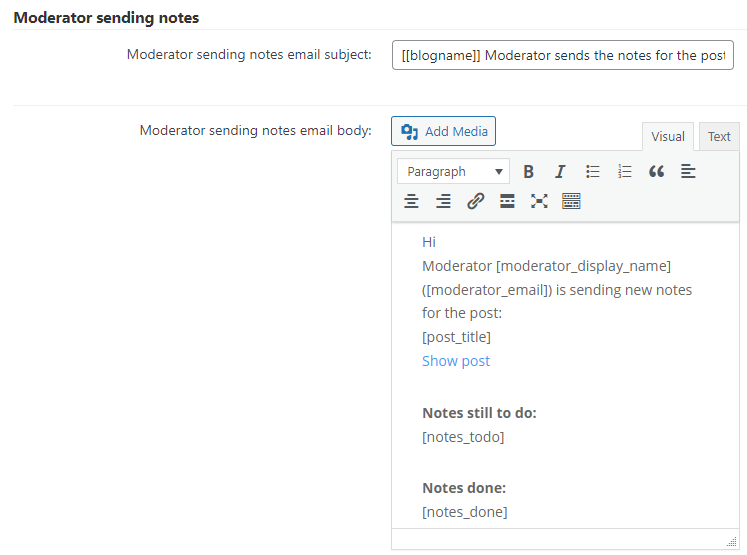Viewport: 747px width, 555px height.
Task: Apply italic formatting with the I icon
Action: coord(560,172)
